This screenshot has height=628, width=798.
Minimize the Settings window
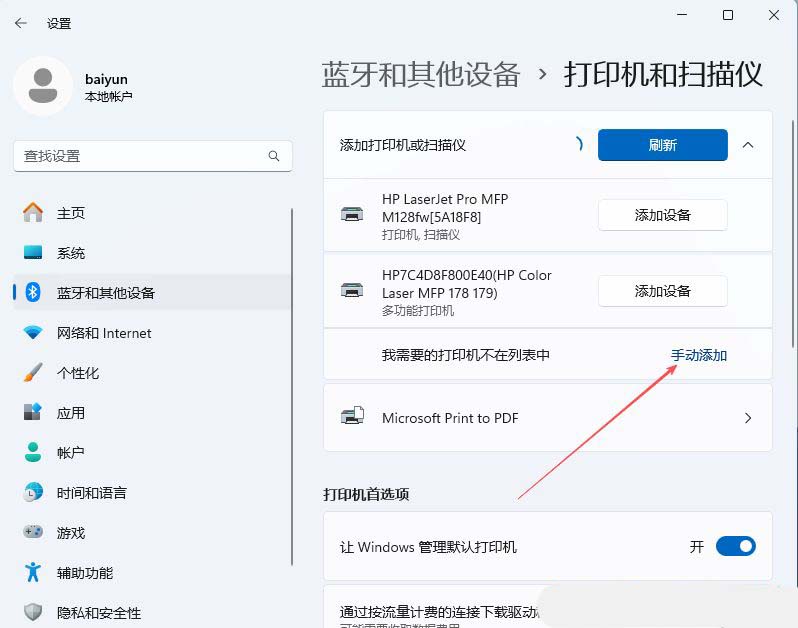(x=682, y=15)
